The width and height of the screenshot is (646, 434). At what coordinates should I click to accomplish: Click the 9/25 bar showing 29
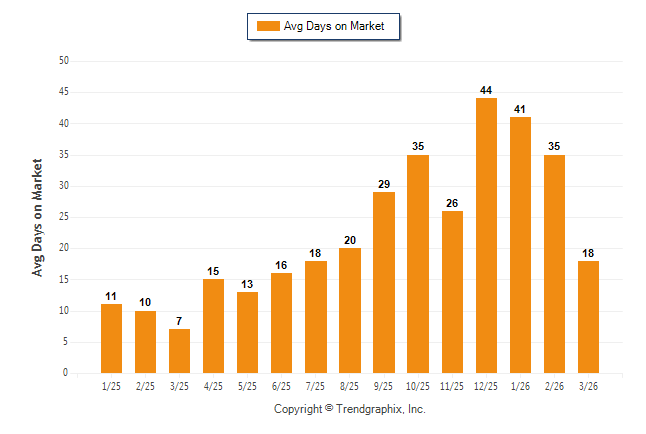click(384, 282)
